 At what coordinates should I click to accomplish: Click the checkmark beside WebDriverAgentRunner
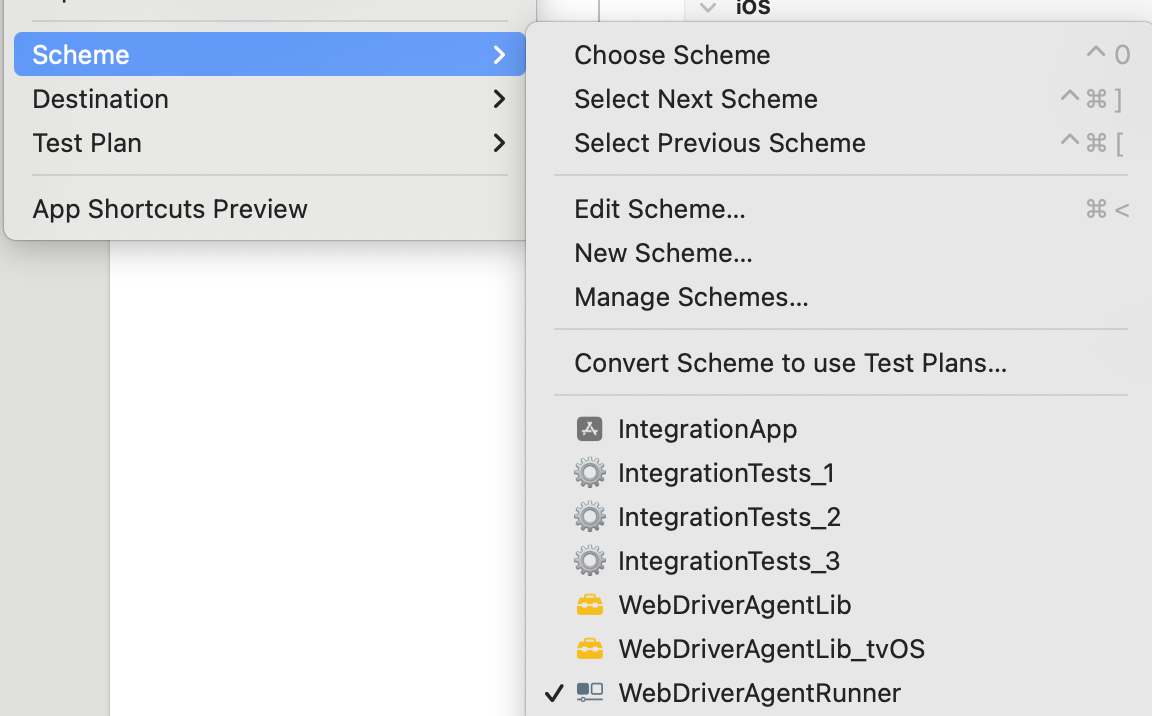tap(553, 693)
